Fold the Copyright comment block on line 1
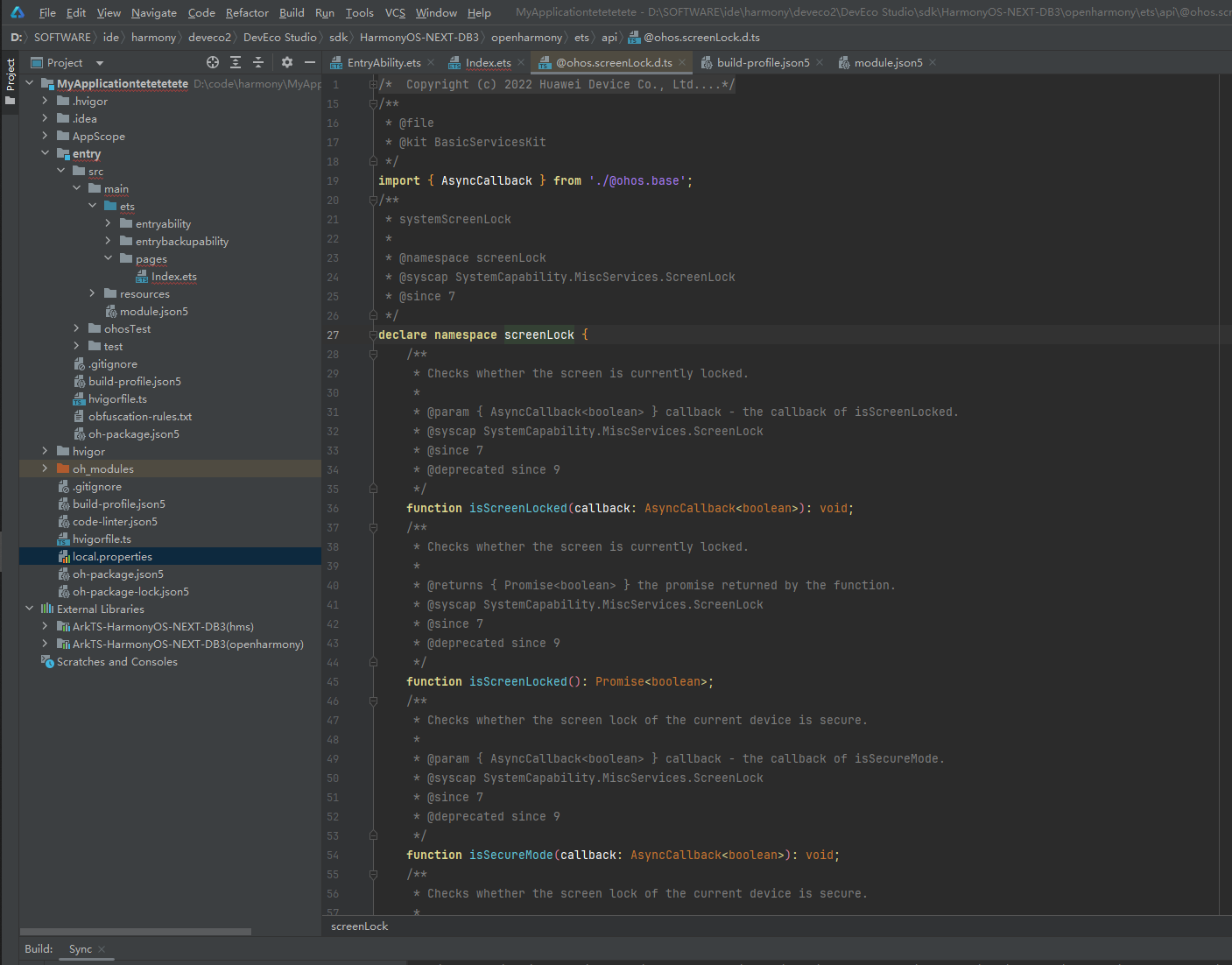 click(373, 85)
